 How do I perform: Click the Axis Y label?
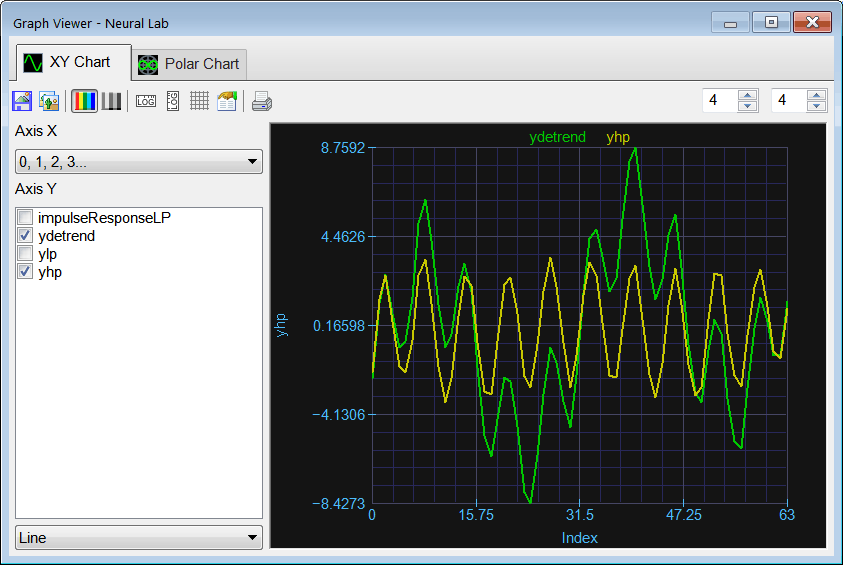point(35,189)
